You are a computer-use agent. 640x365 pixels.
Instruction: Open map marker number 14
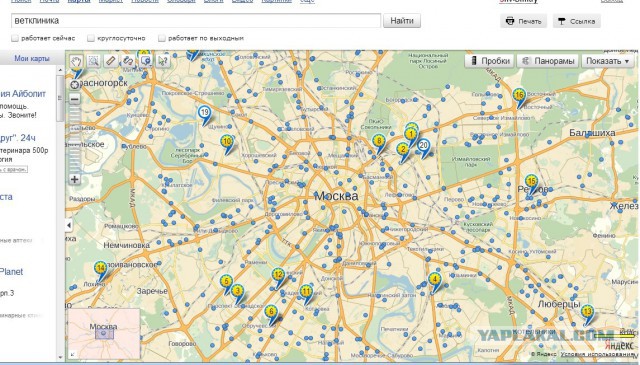pyautogui.click(x=100, y=269)
